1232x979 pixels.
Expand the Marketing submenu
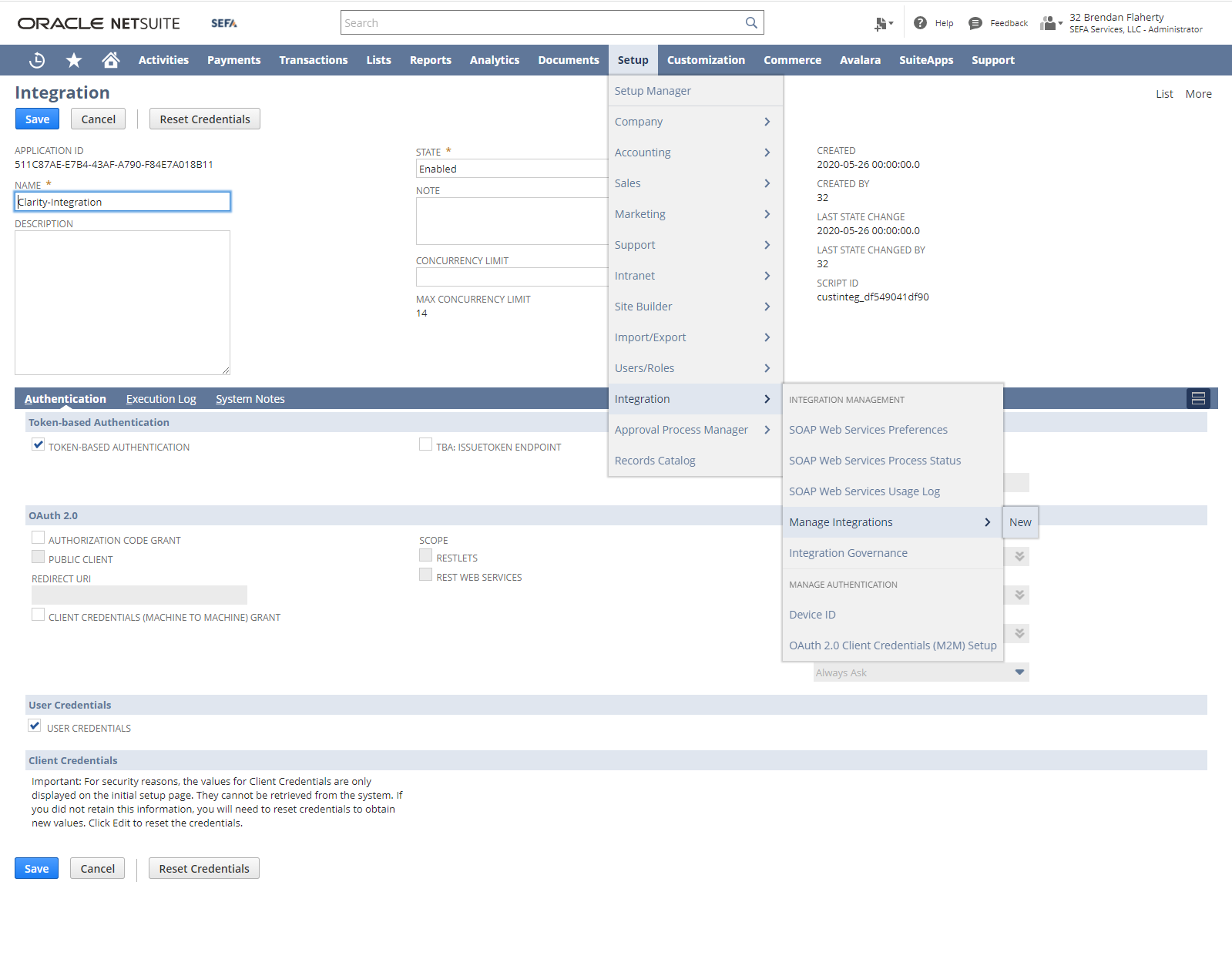[x=695, y=214]
